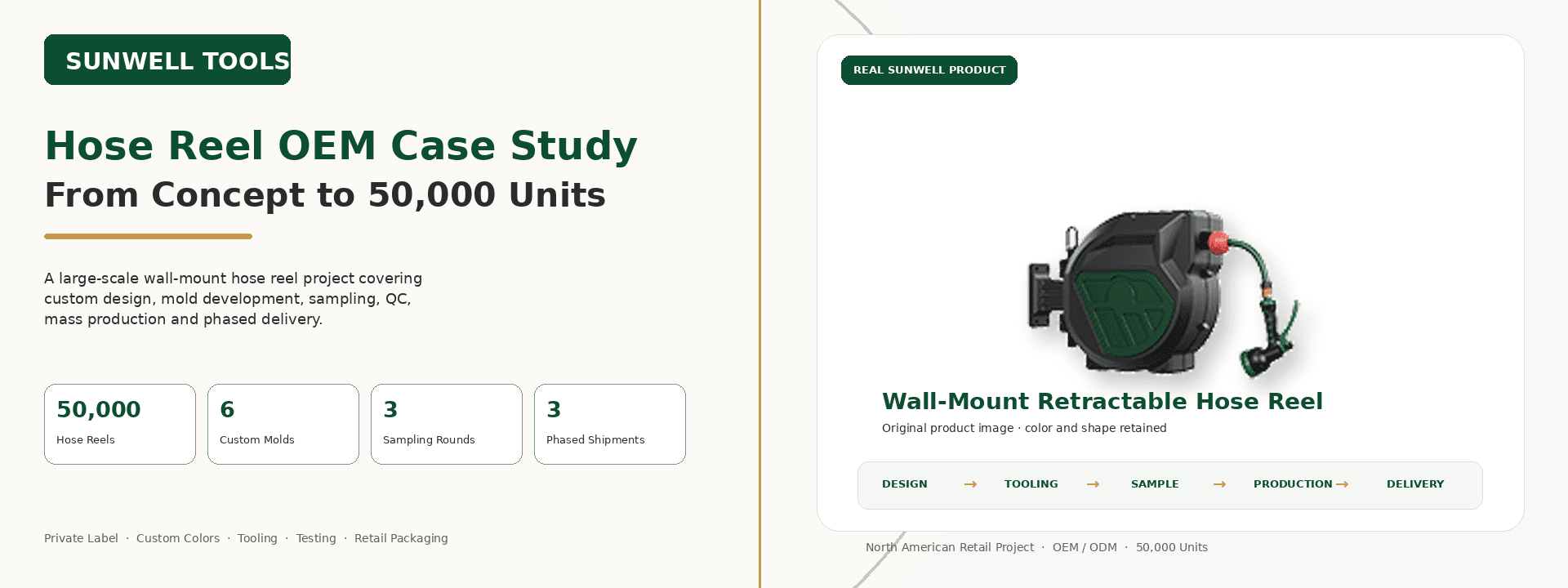Click the Testing footer tag
The image size is (1568, 588).
pyautogui.click(x=316, y=538)
